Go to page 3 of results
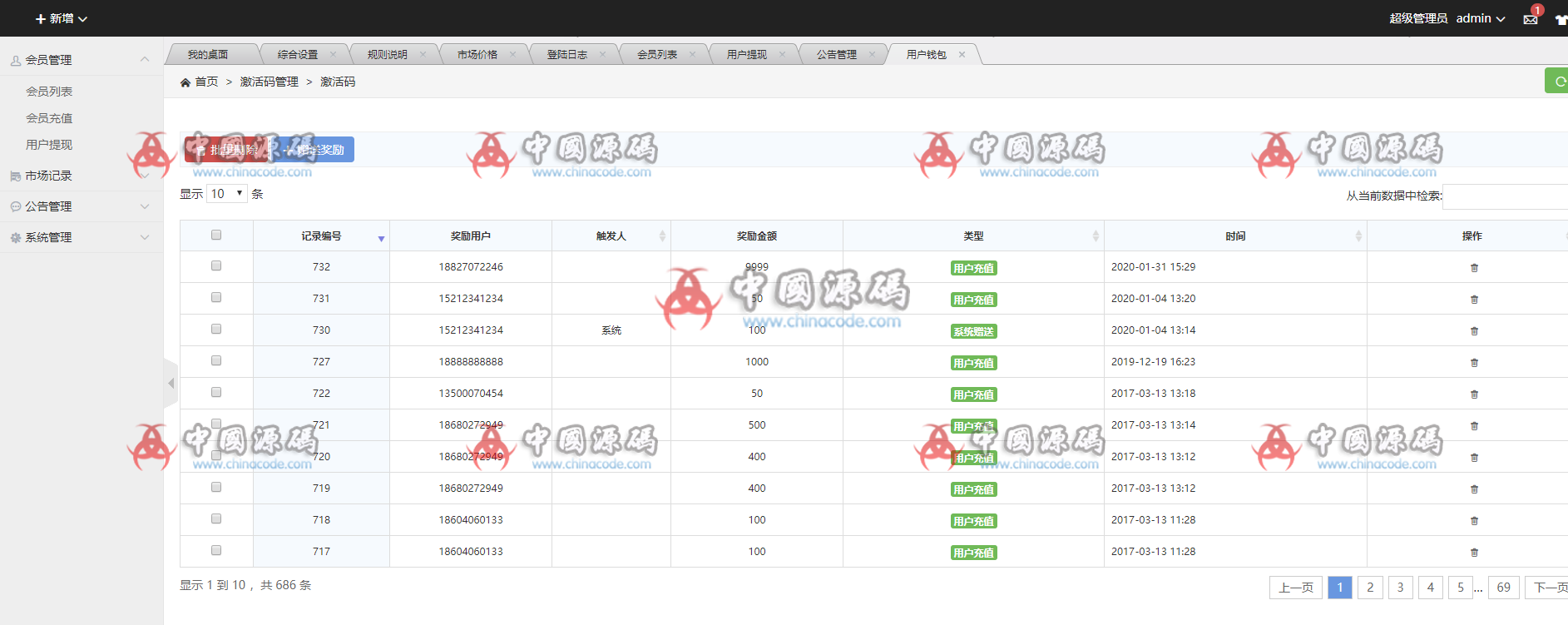Screen dimensions: 1568x625 point(1400,588)
